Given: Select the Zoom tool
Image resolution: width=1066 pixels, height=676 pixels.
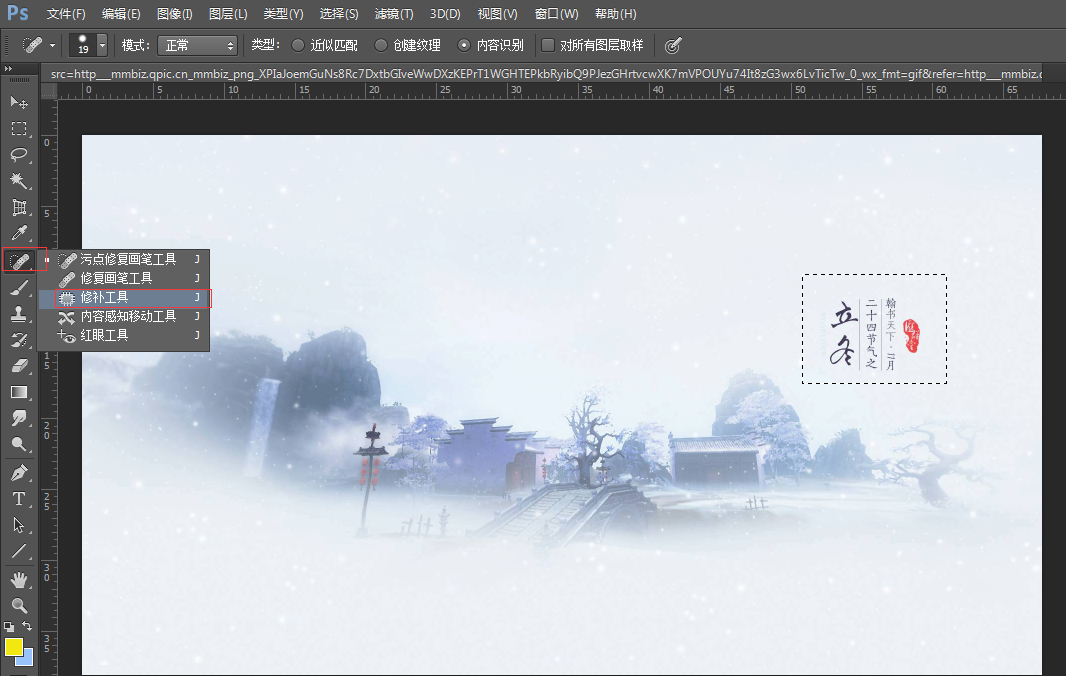Looking at the screenshot, I should click(19, 605).
